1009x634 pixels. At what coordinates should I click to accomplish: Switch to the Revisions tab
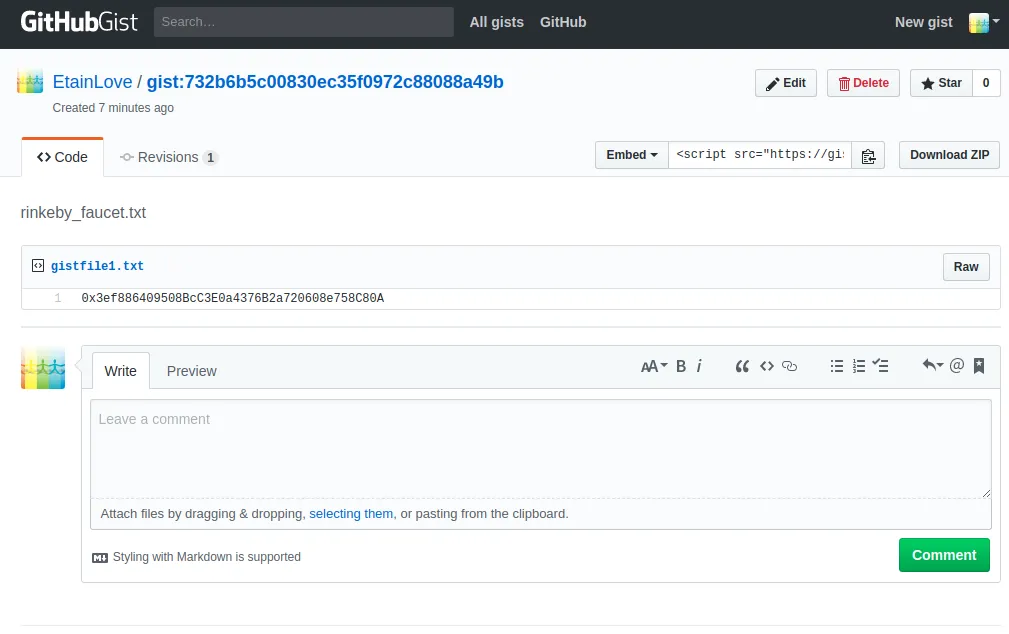coord(169,157)
